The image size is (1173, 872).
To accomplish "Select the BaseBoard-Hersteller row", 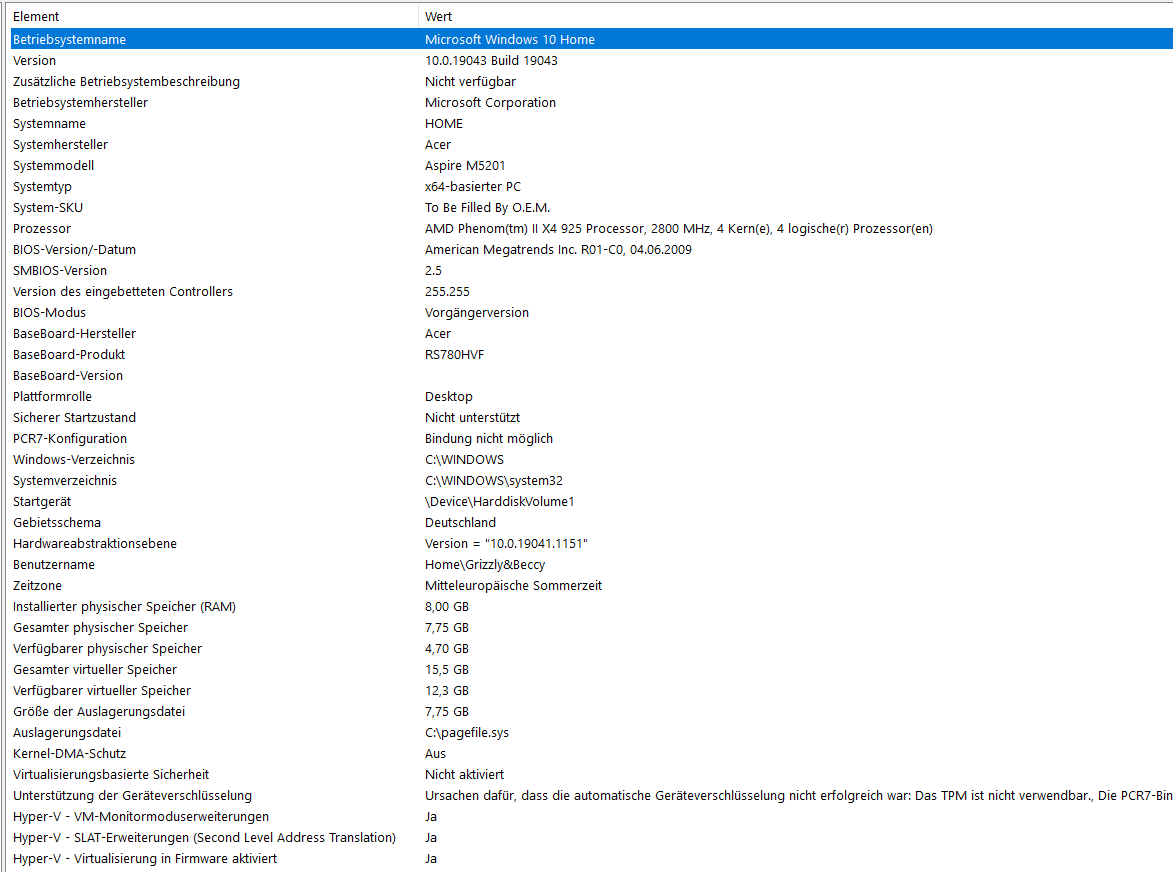I will [592, 333].
